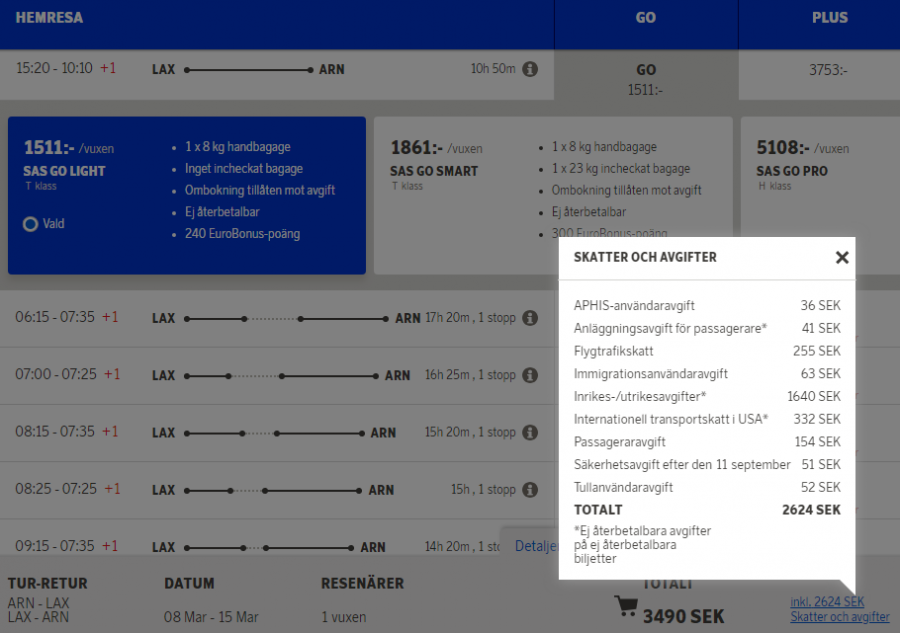
Task: Open the PLUS tab
Action: (x=829, y=17)
